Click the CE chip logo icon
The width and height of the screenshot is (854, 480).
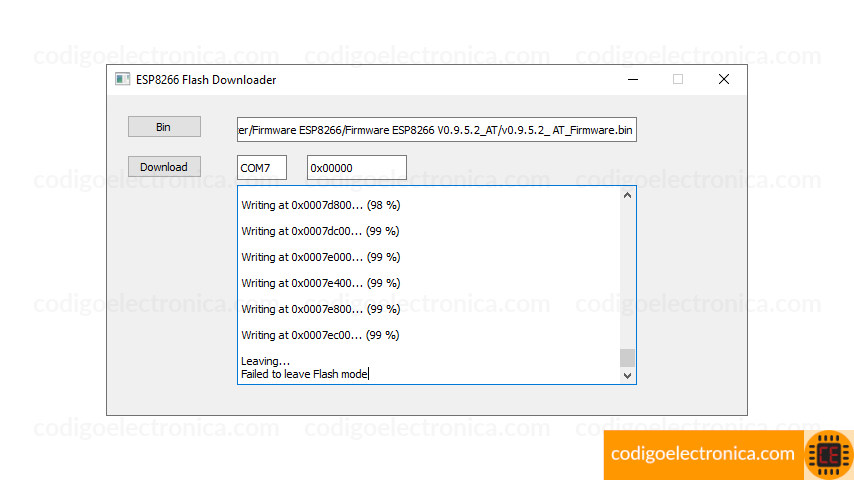[829, 455]
